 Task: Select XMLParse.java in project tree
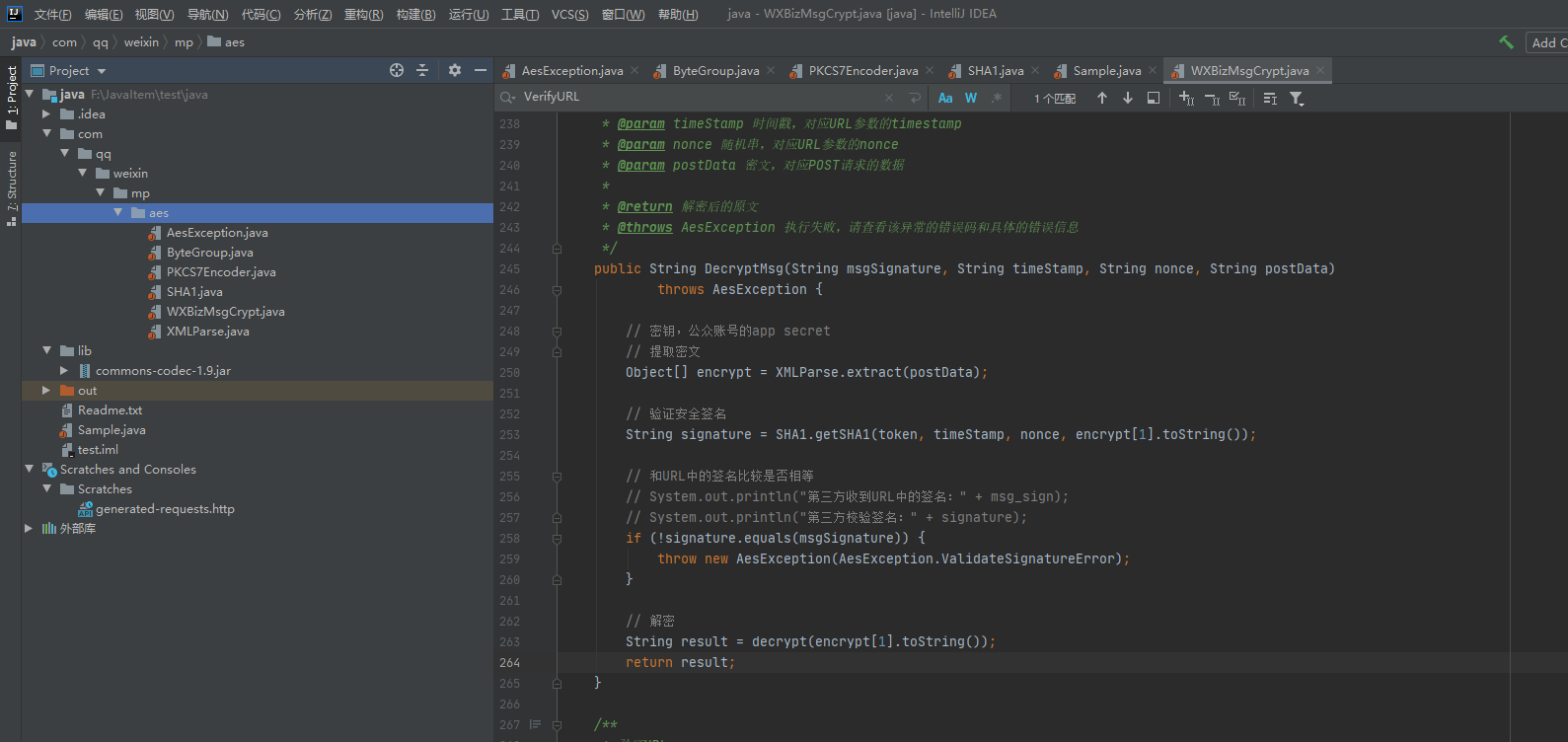pos(207,331)
